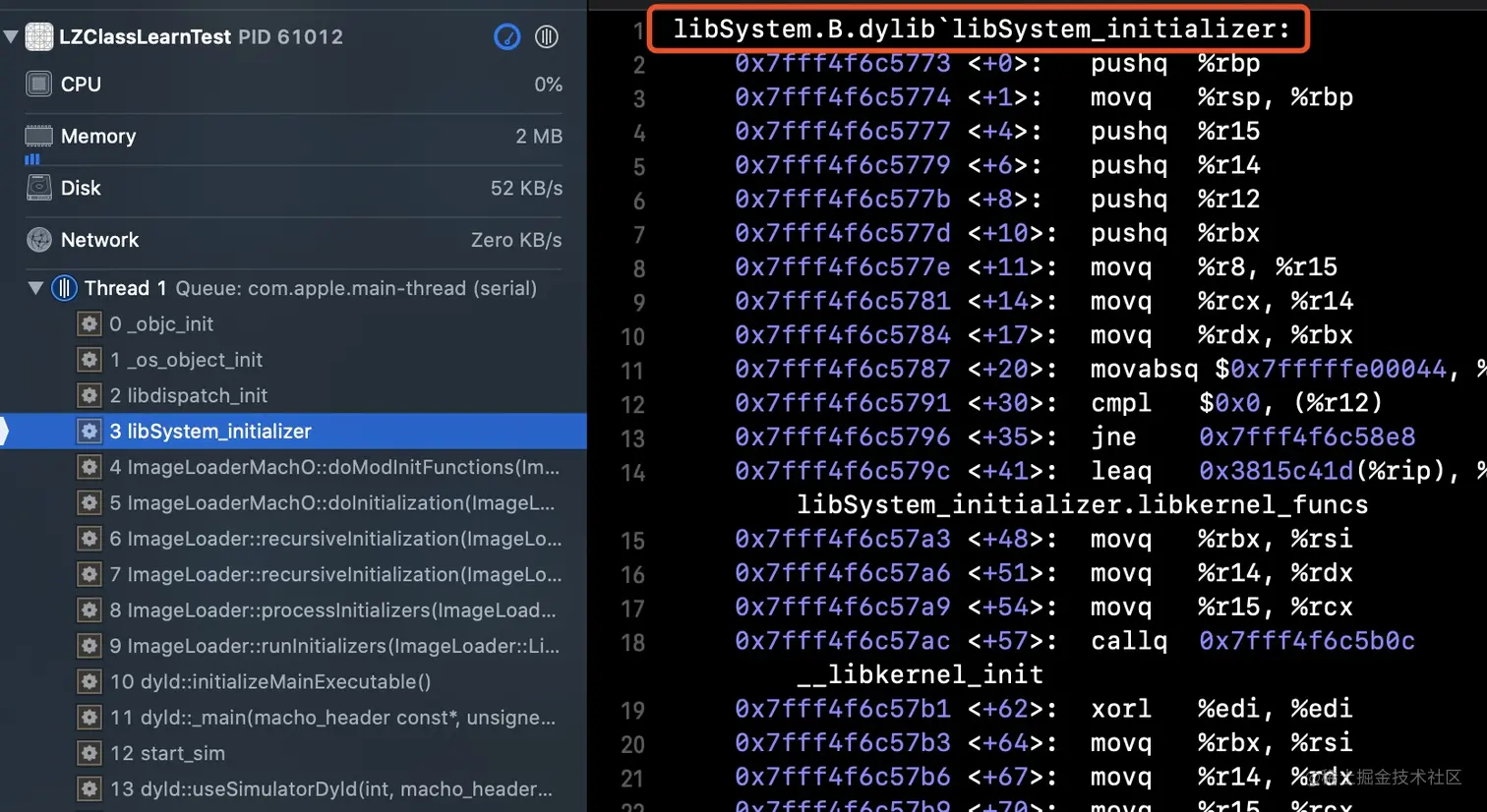Click the 'pushq %r14' instruction
Image resolution: width=1487 pixels, height=812 pixels.
[x=1175, y=165]
